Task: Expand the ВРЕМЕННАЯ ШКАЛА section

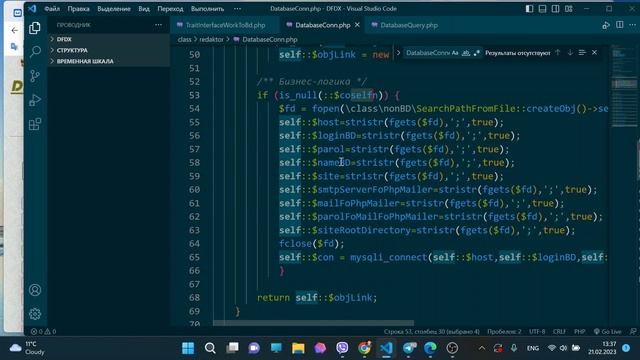Action: click(109, 61)
